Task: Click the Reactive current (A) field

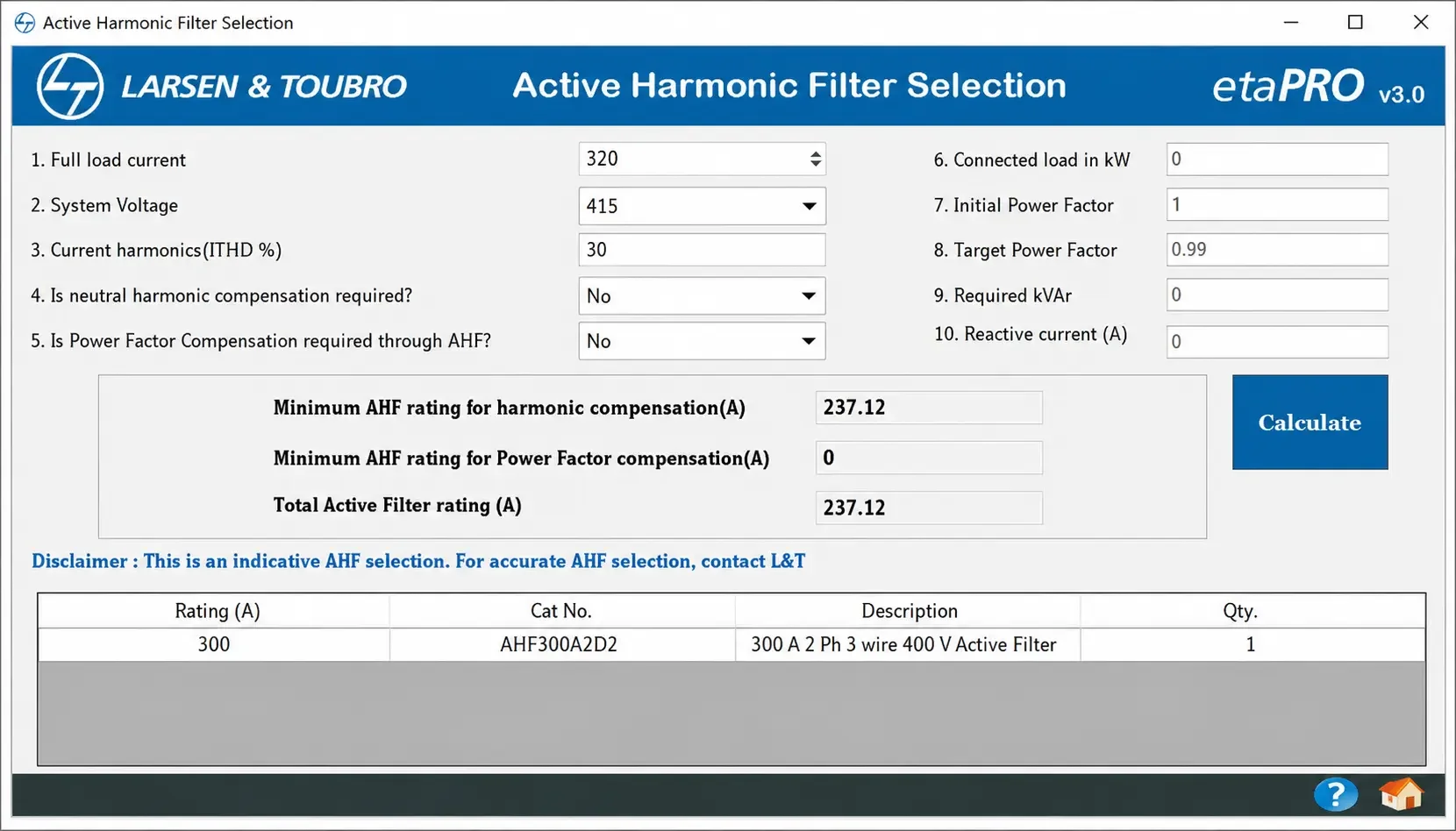Action: (x=1277, y=341)
